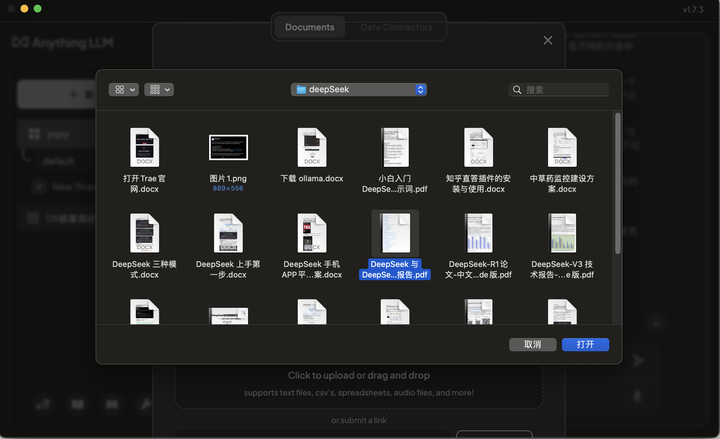Click the label DeepSeek-V3 技术报告-...e 版.pdf
Viewport: 720px width, 439px height.
click(562, 270)
